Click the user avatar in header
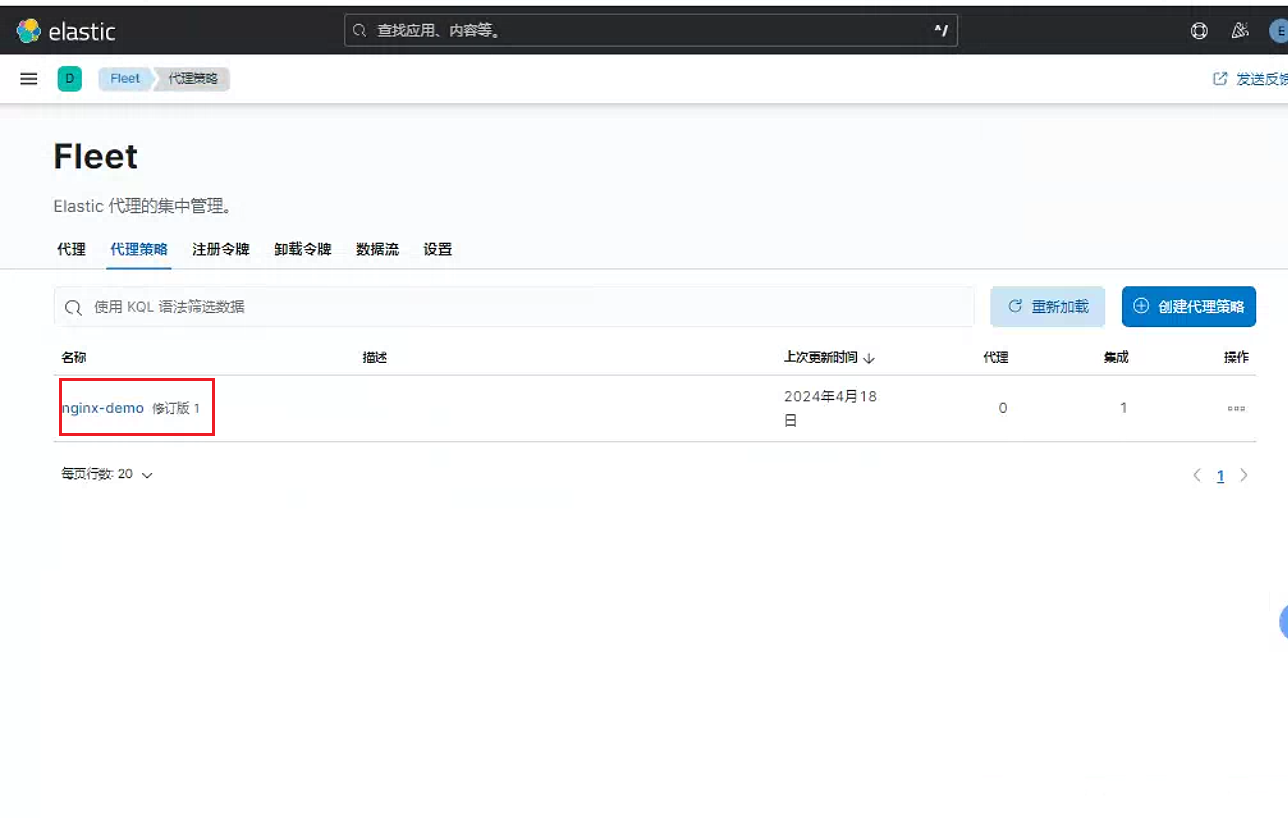The height and width of the screenshot is (818, 1288). coord(1279,31)
